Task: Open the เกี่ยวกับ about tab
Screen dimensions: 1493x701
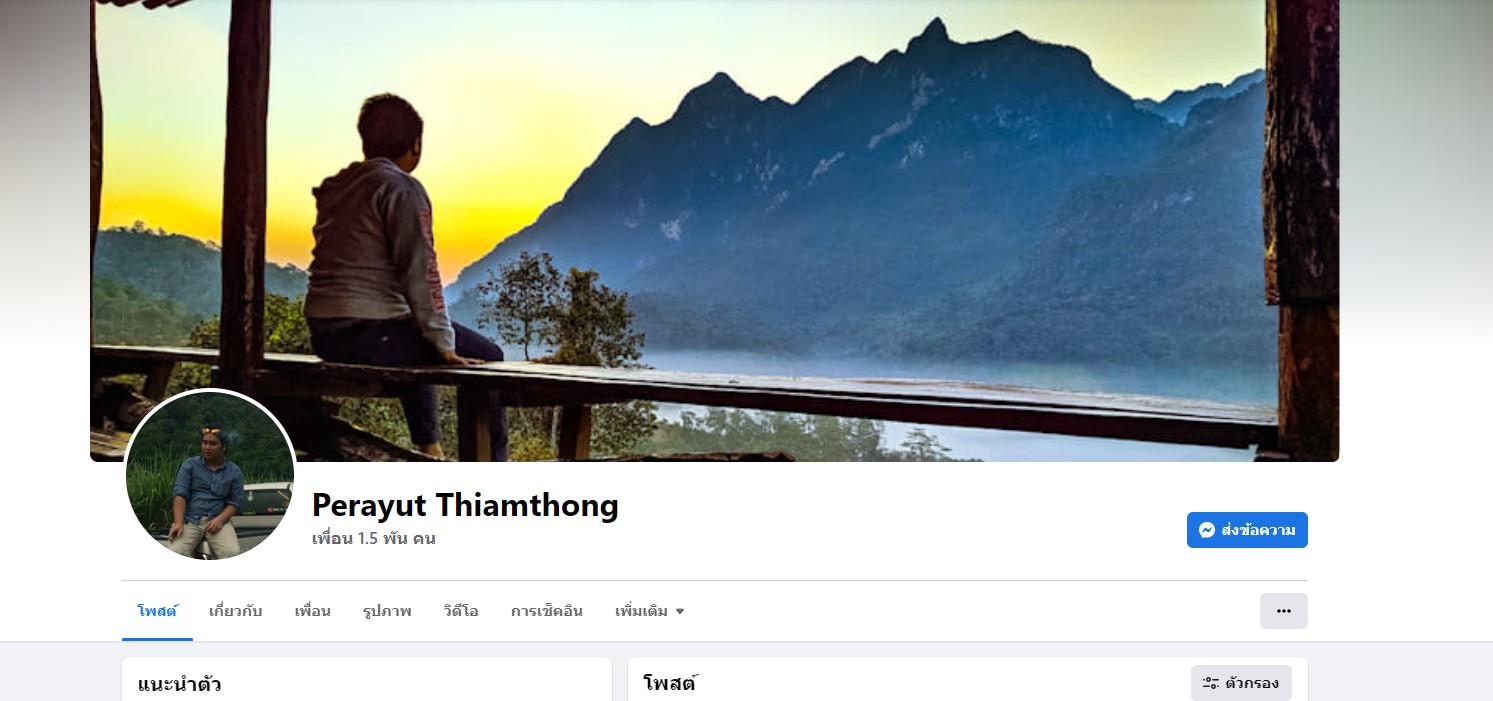Action: [x=236, y=611]
